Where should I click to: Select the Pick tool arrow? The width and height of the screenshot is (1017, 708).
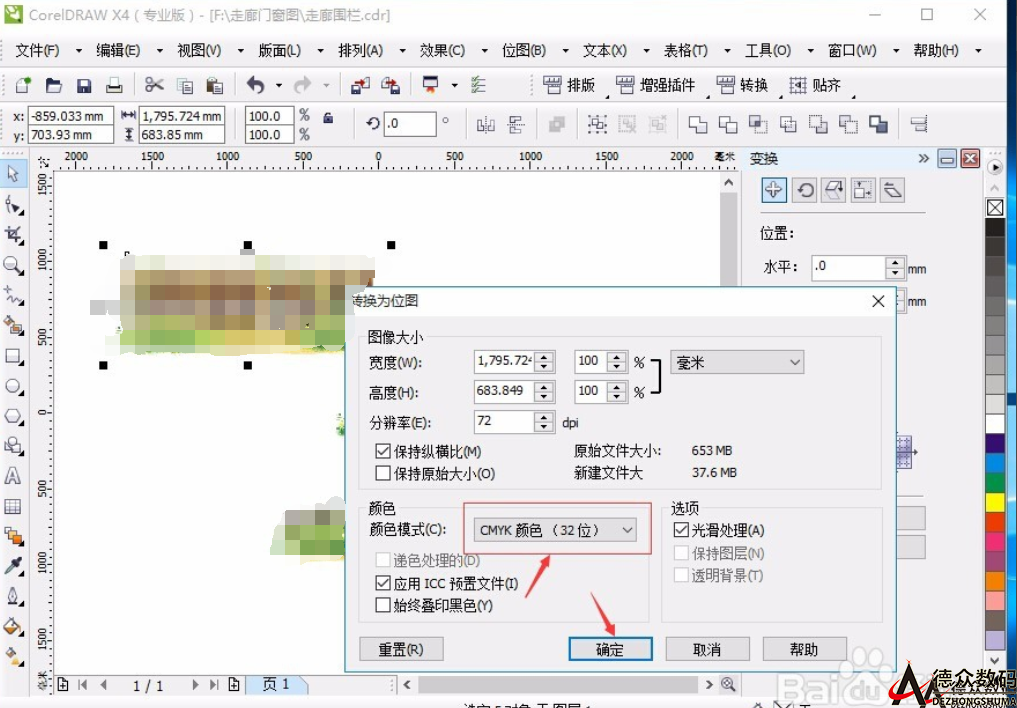pyautogui.click(x=13, y=174)
